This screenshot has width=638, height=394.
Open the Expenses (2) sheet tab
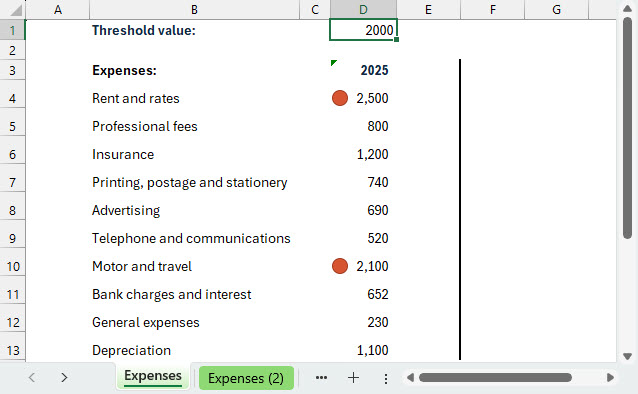[246, 378]
